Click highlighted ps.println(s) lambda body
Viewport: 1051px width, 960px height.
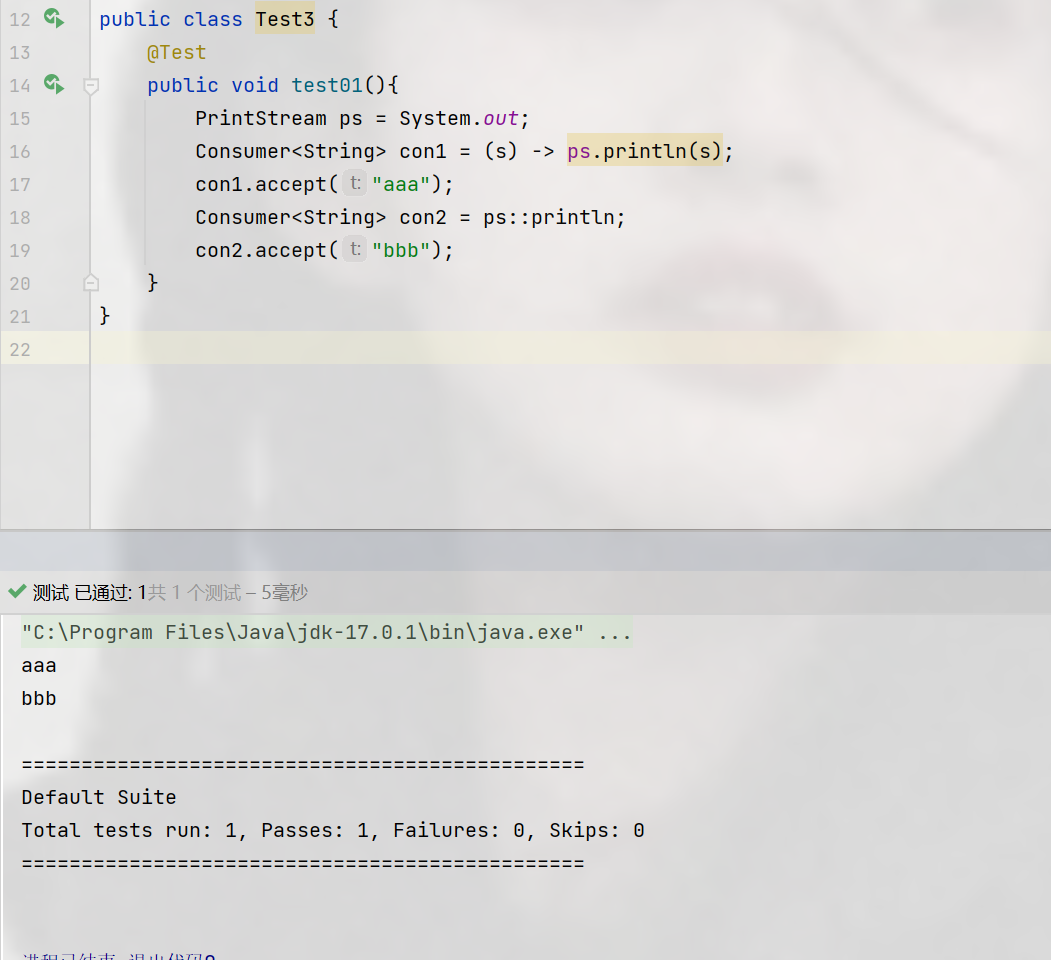pos(644,150)
